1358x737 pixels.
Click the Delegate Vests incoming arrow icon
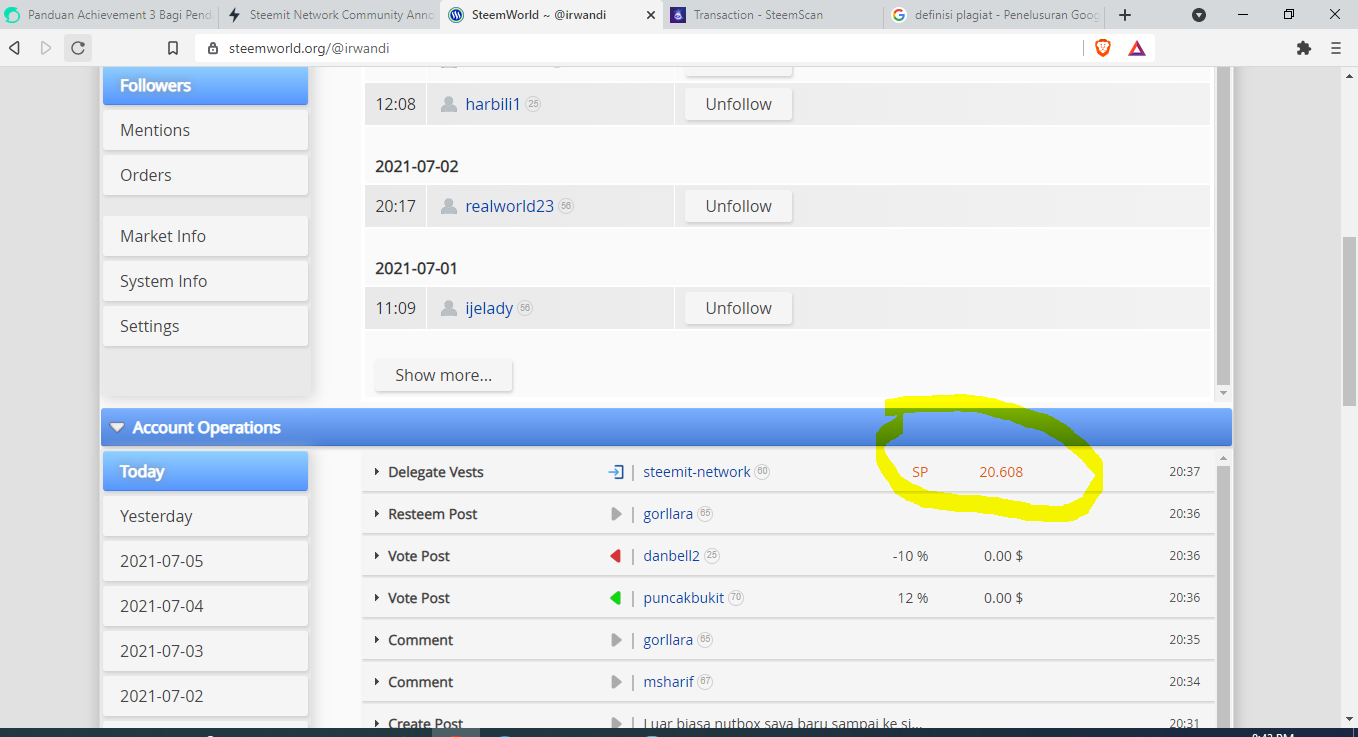616,472
